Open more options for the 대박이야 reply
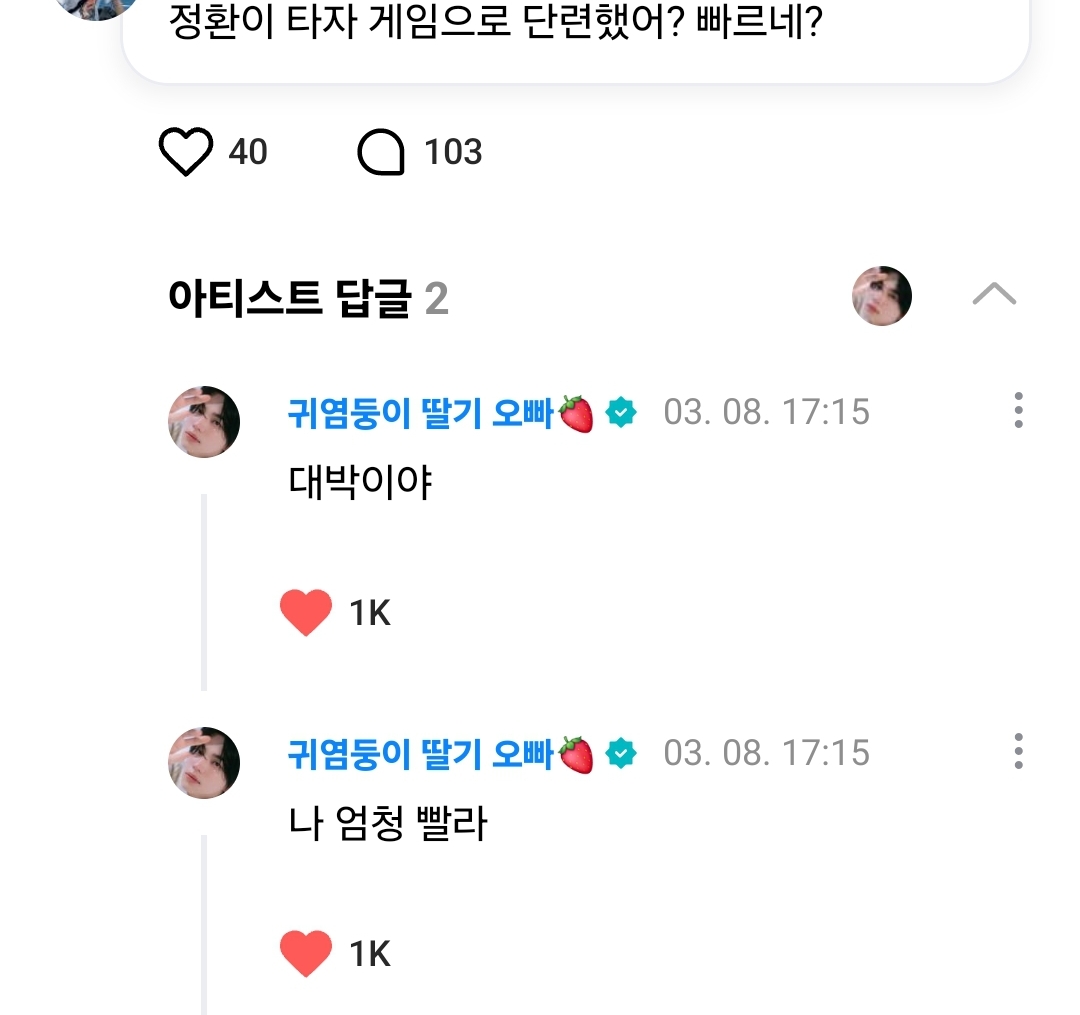The image size is (1080, 1015). (1018, 411)
